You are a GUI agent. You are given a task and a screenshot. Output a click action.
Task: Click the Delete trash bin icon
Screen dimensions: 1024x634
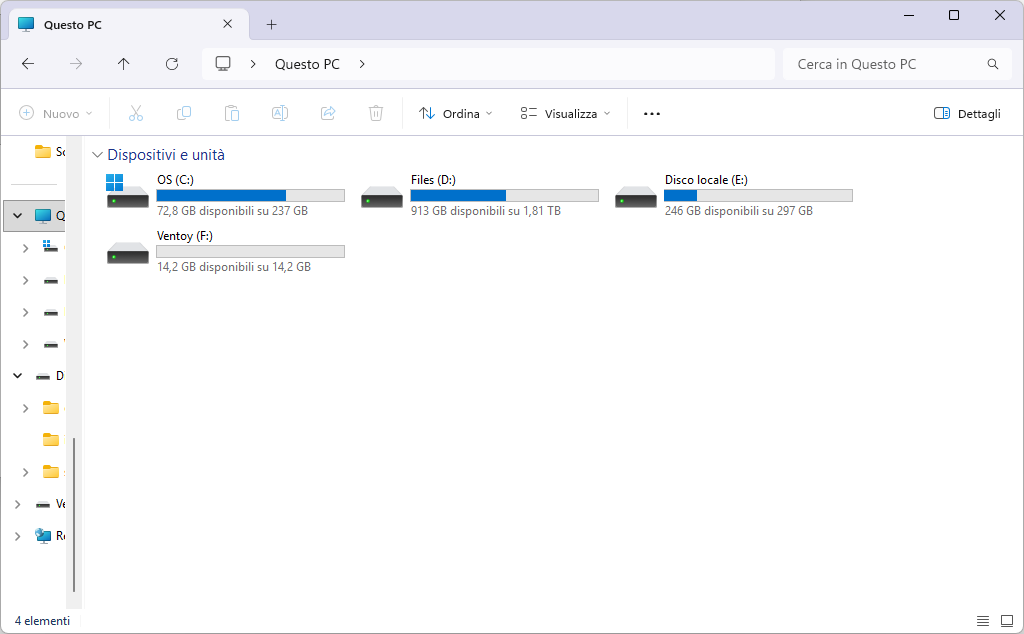click(x=376, y=113)
